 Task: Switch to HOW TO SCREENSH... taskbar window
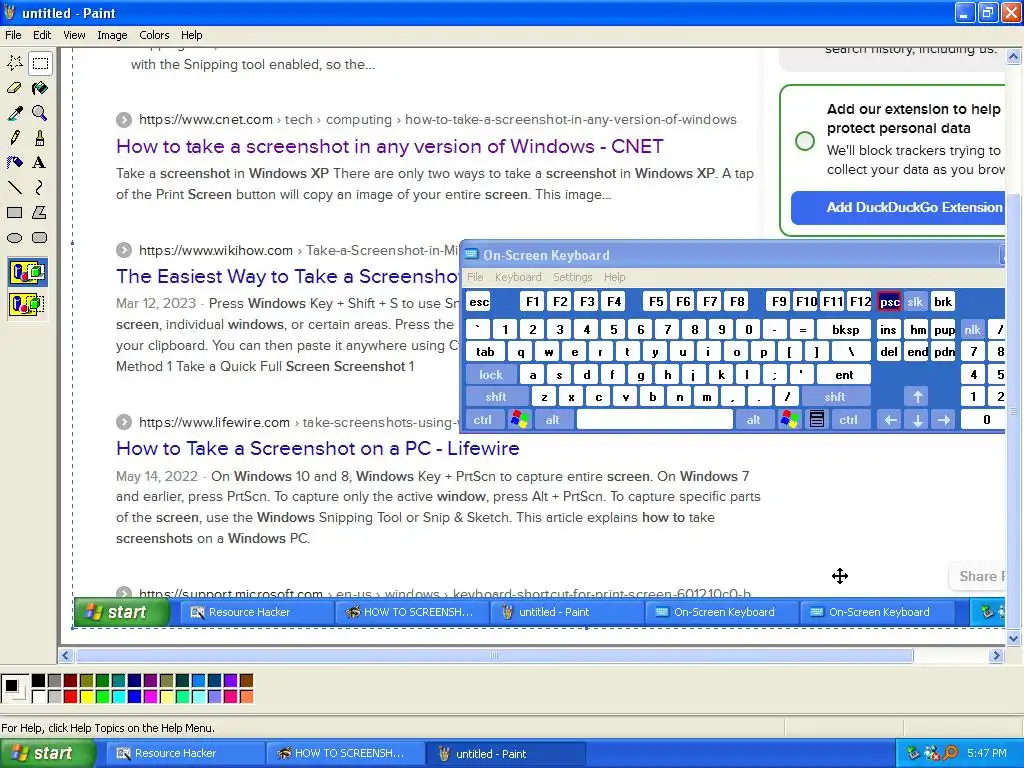[345, 753]
